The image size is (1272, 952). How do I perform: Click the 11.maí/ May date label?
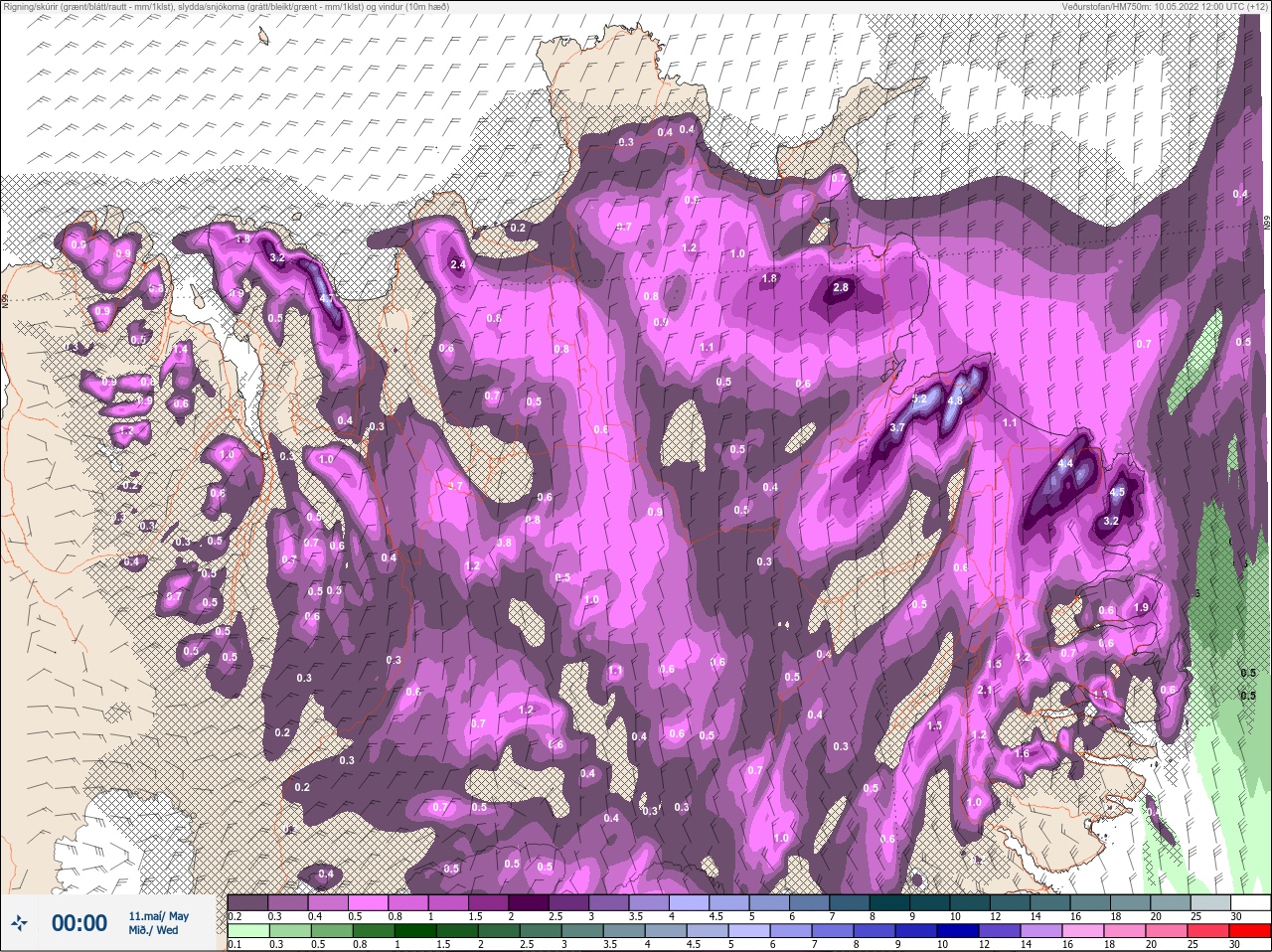[x=158, y=915]
